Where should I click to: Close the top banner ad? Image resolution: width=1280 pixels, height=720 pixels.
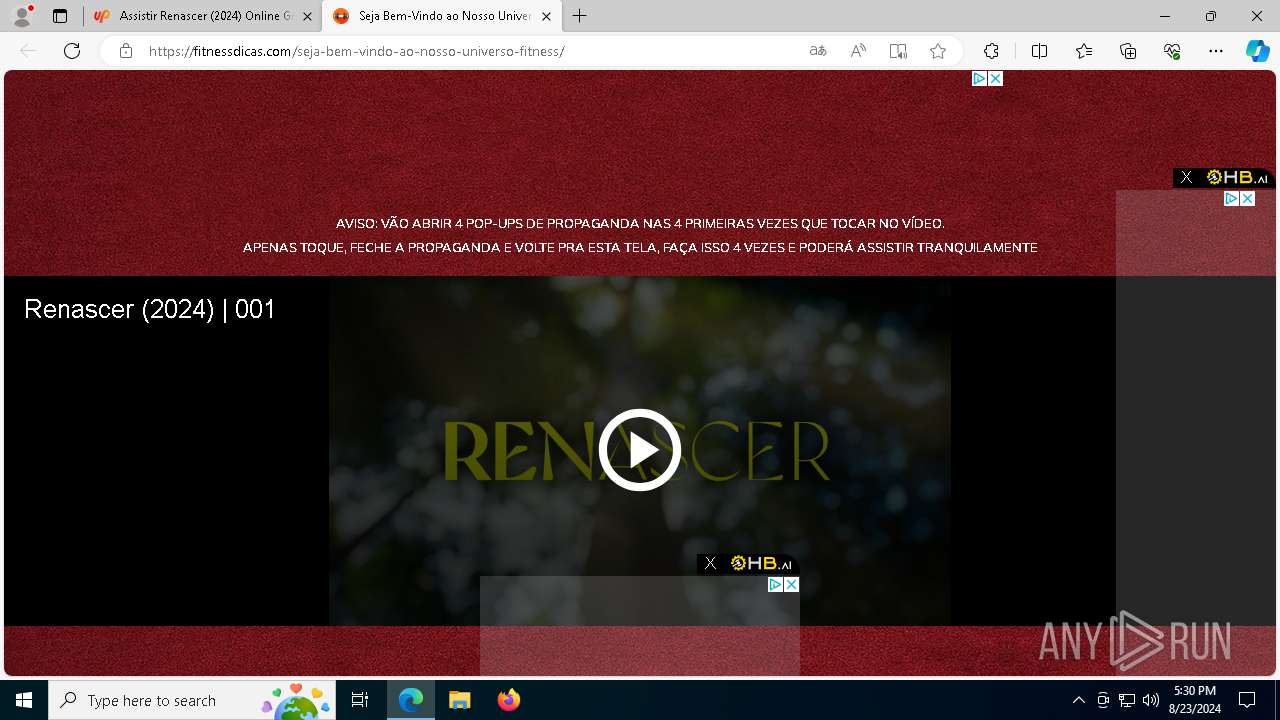click(995, 78)
